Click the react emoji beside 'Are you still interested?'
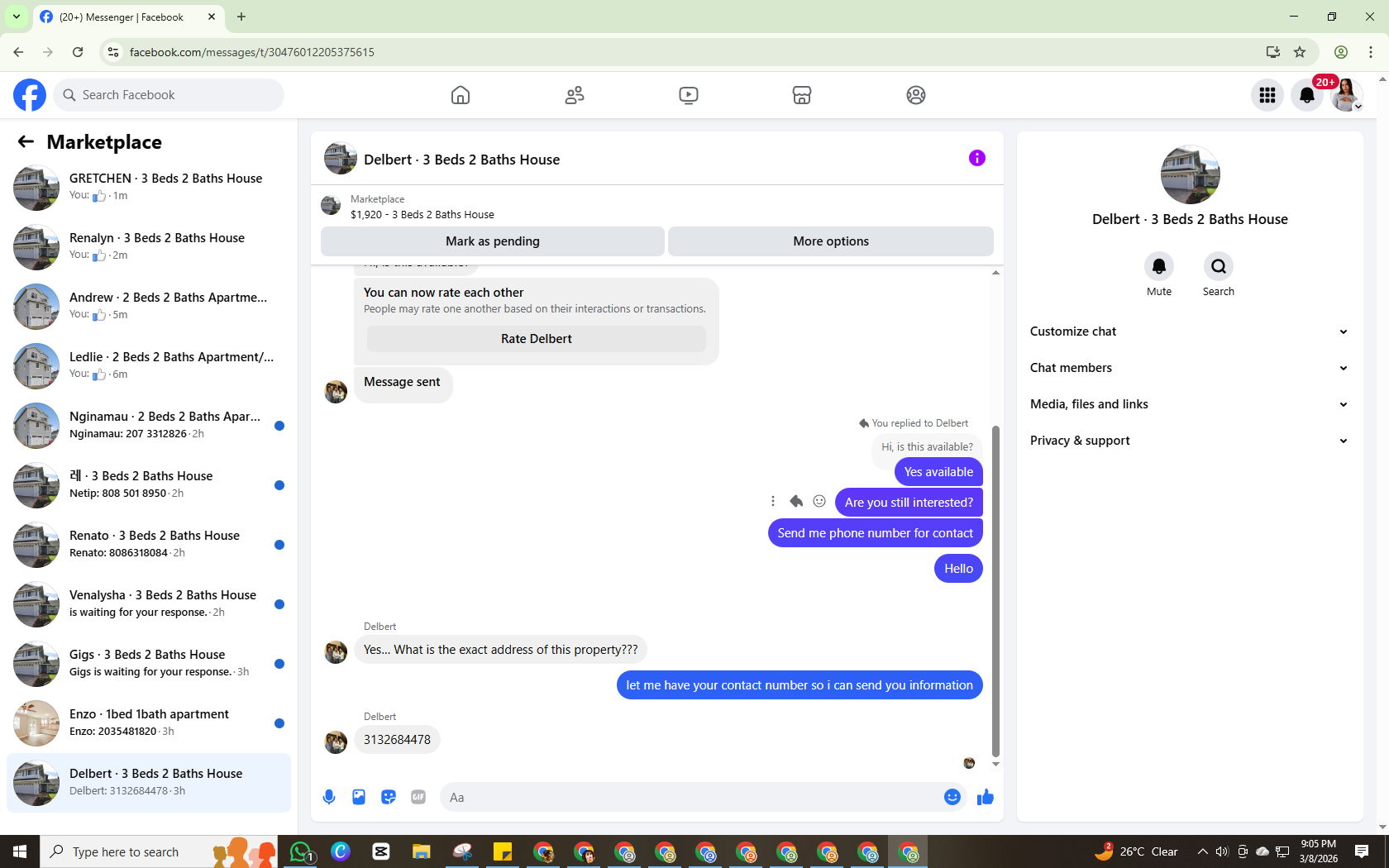 [819, 501]
